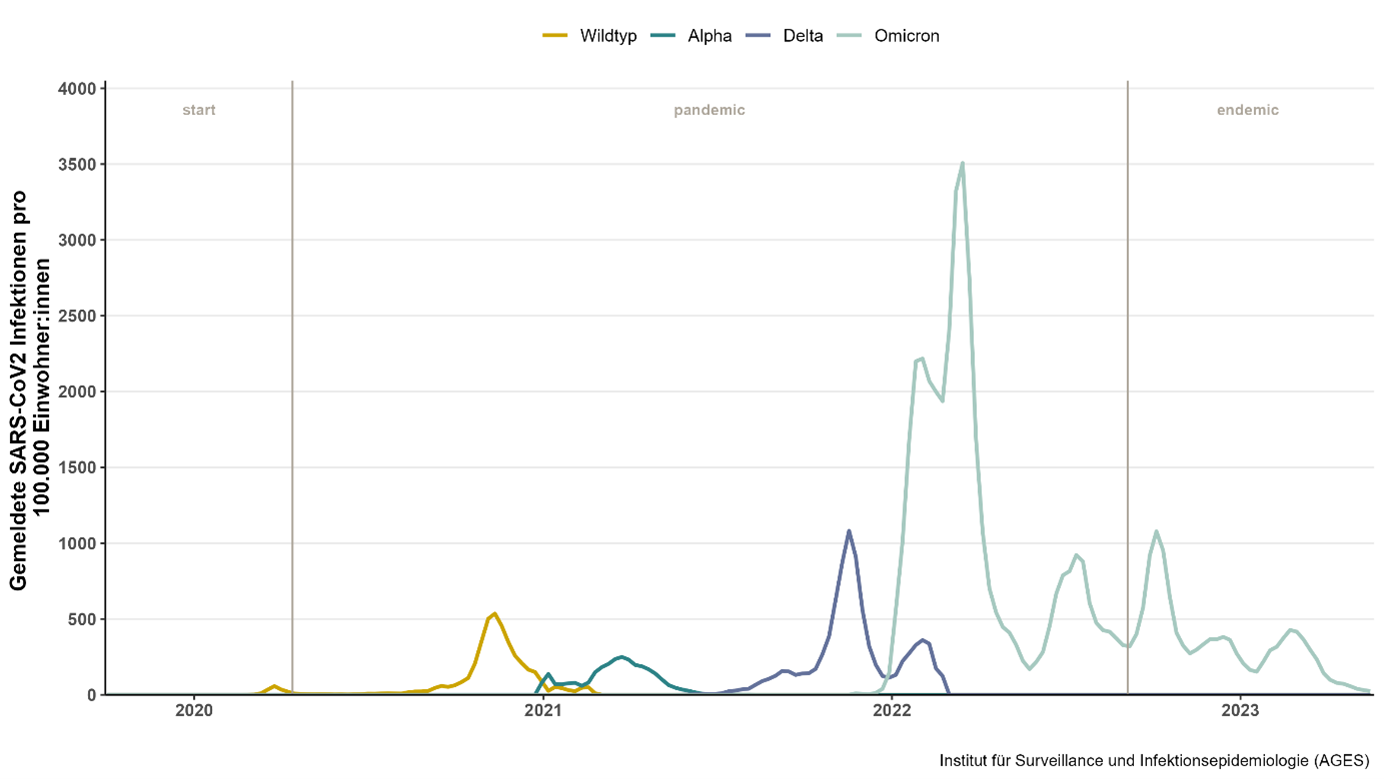Image resolution: width=1384 pixels, height=779 pixels.
Task: Select the Omicron legend label
Action: point(907,36)
